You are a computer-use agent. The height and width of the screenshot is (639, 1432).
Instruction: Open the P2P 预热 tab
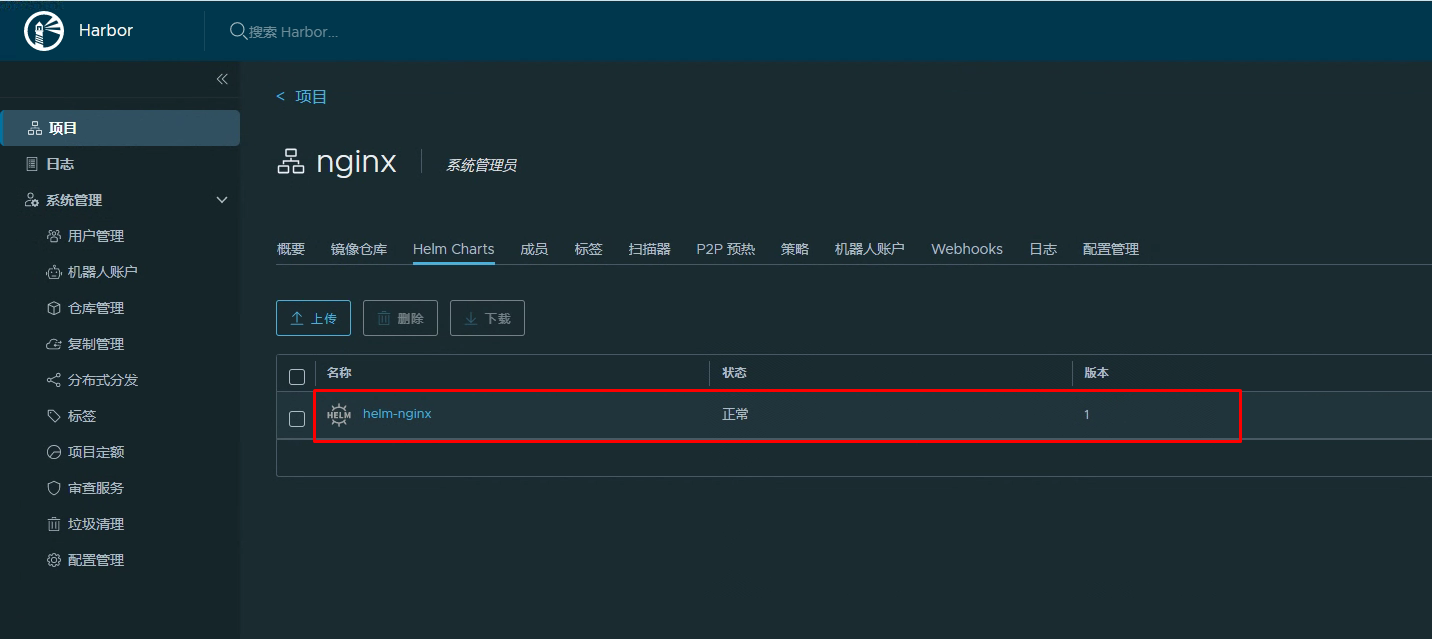pyautogui.click(x=726, y=249)
